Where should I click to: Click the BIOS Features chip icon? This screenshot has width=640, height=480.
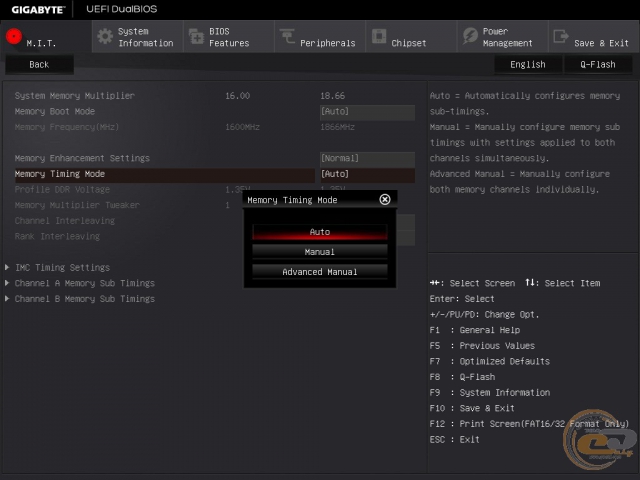(196, 37)
